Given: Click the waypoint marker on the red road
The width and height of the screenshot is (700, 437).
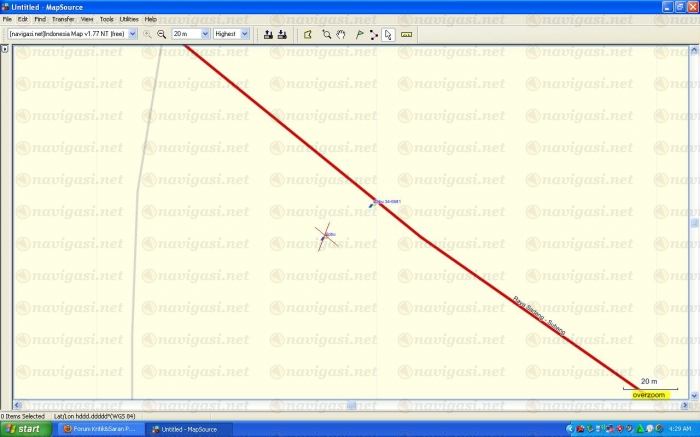Looking at the screenshot, I should (x=374, y=205).
